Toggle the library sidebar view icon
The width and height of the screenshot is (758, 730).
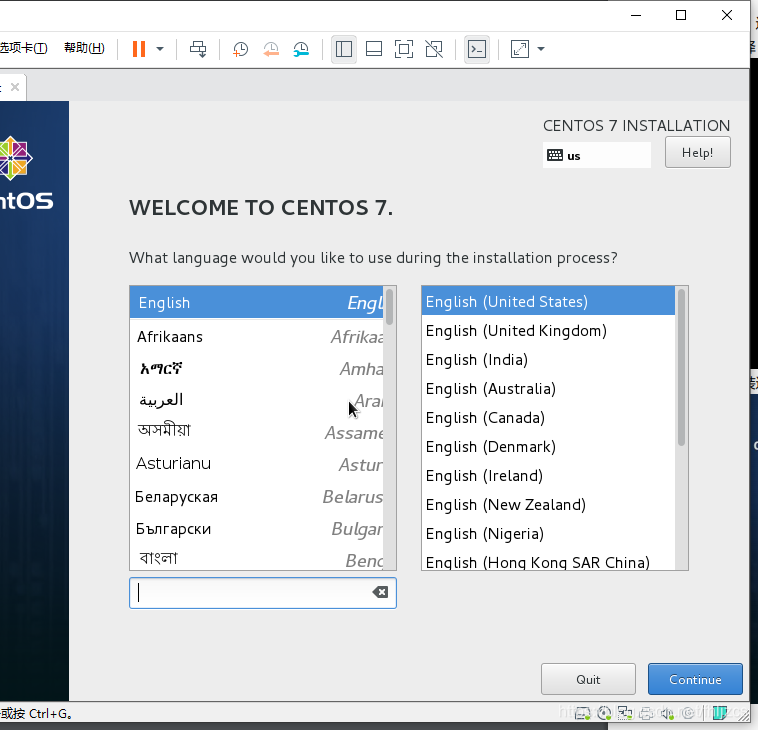click(x=344, y=49)
